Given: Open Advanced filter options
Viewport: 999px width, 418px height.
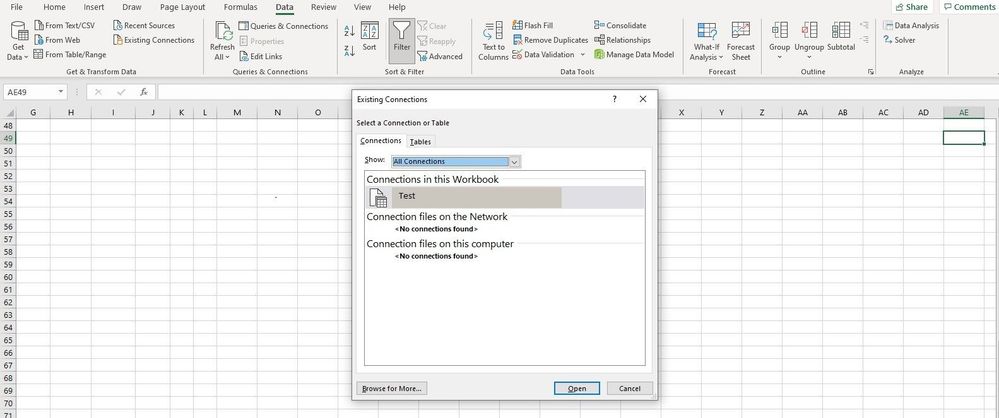Looking at the screenshot, I should tap(440, 56).
